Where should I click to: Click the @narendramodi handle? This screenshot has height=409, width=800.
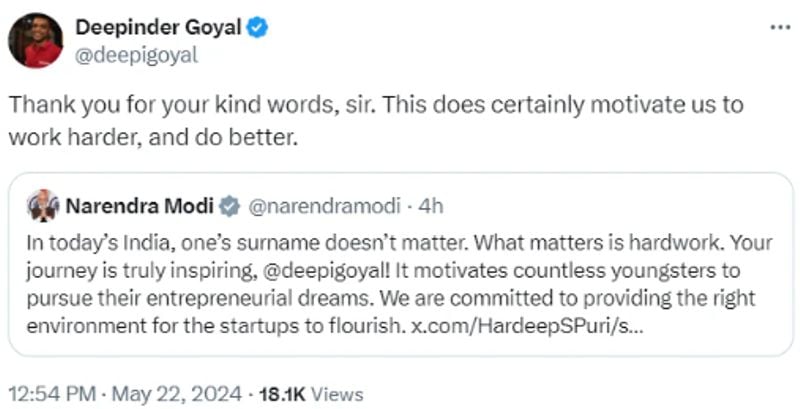point(324,207)
